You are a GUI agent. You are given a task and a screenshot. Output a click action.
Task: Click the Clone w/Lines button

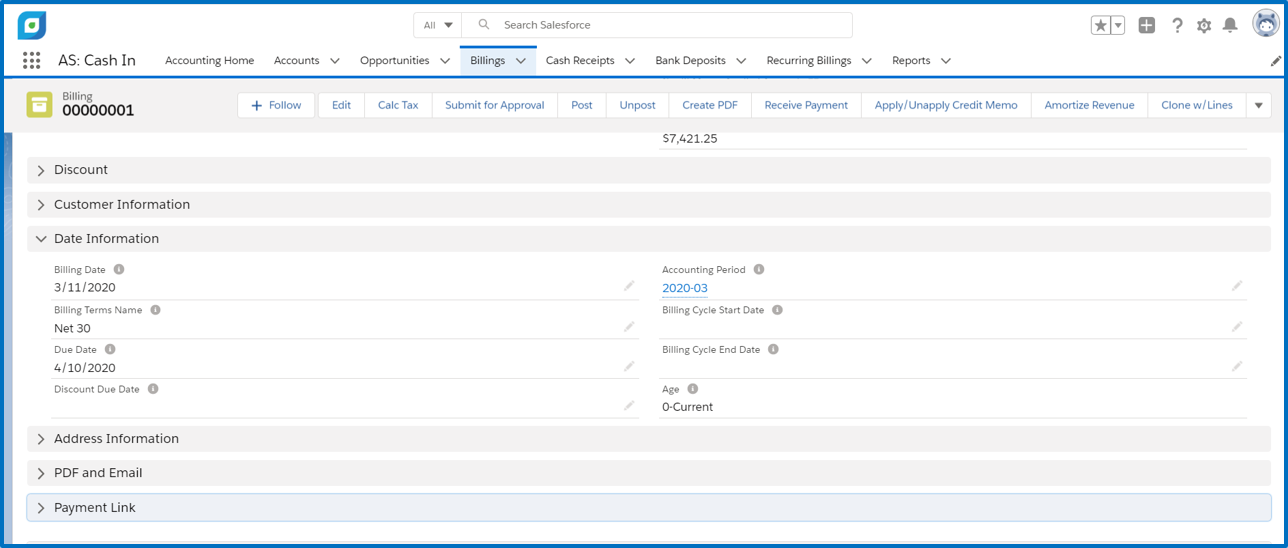(1197, 105)
